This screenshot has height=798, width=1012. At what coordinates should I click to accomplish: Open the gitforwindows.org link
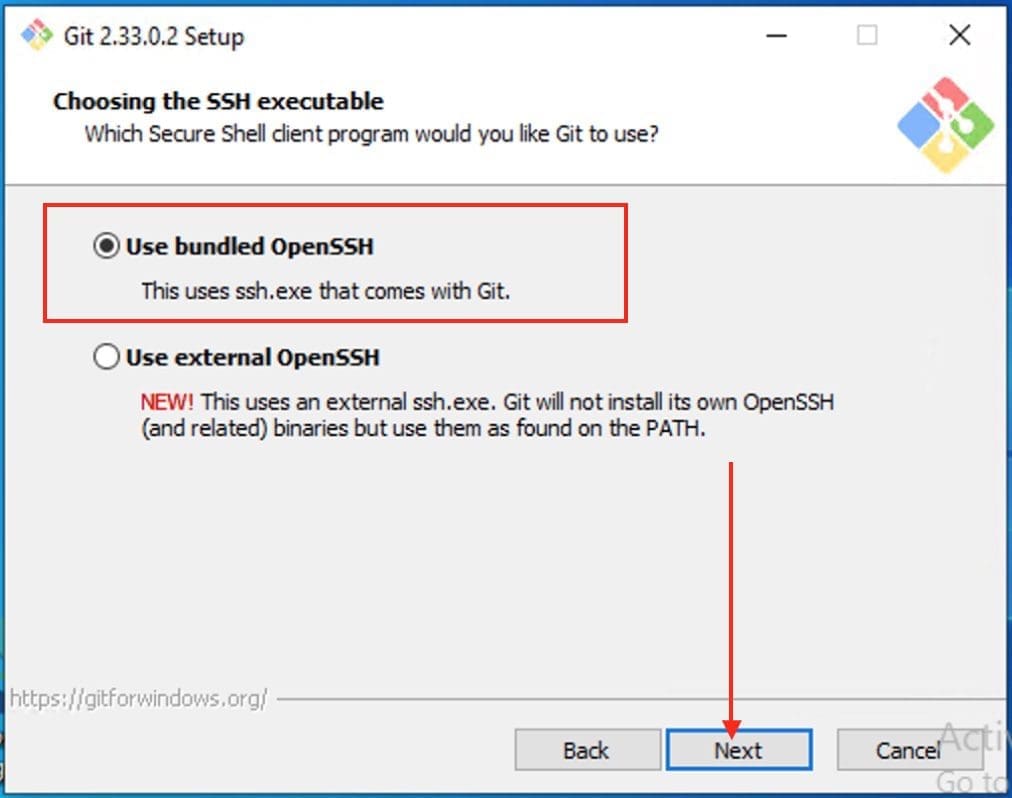[x=138, y=698]
